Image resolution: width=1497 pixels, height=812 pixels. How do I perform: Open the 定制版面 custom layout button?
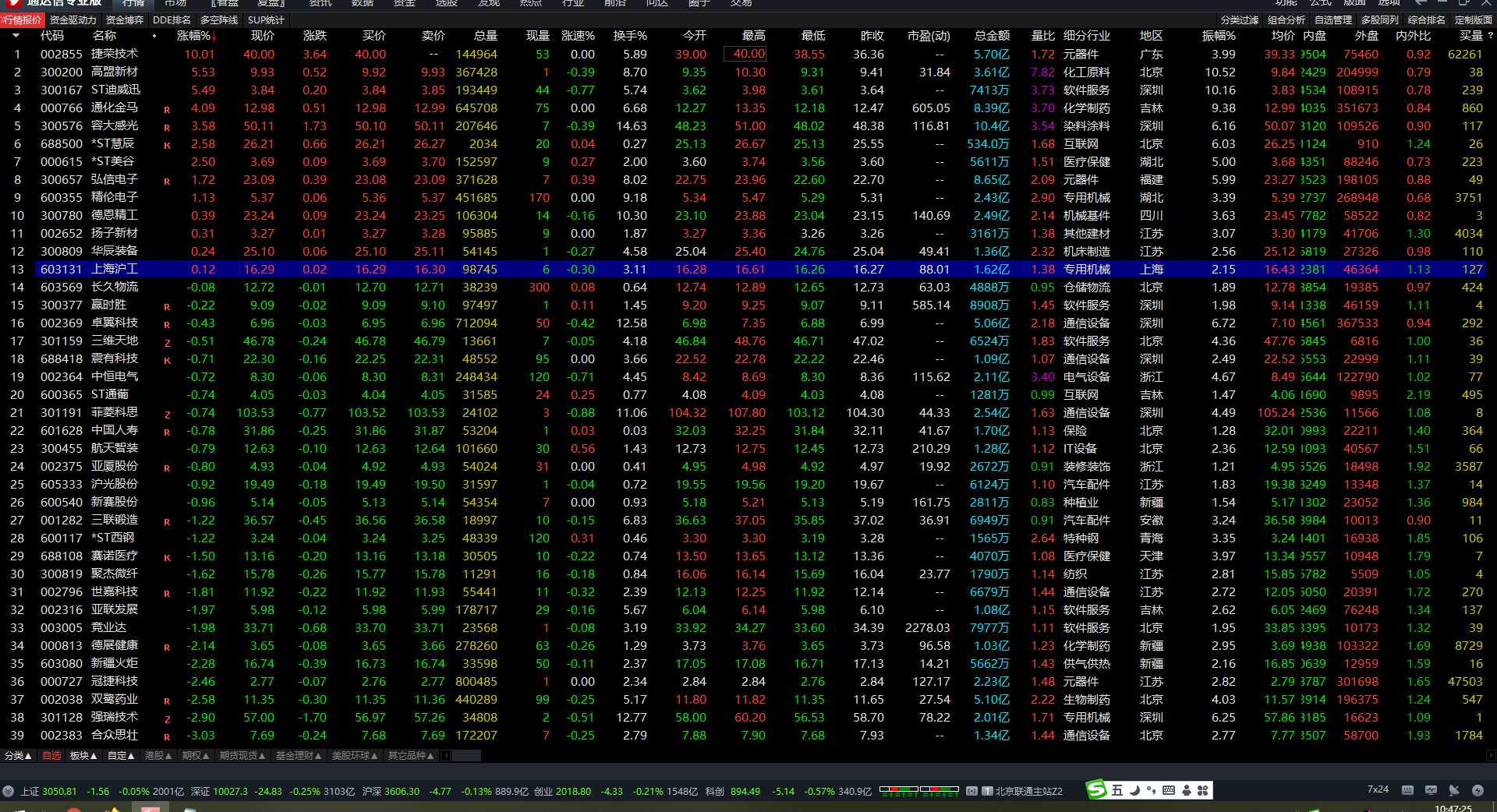pos(1474,19)
